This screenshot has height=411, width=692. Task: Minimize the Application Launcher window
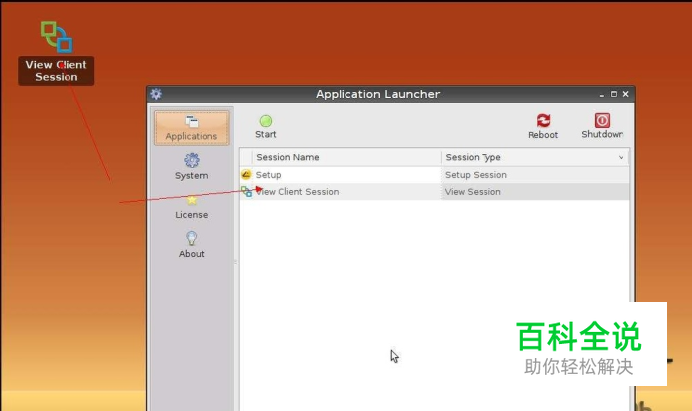[x=602, y=94]
